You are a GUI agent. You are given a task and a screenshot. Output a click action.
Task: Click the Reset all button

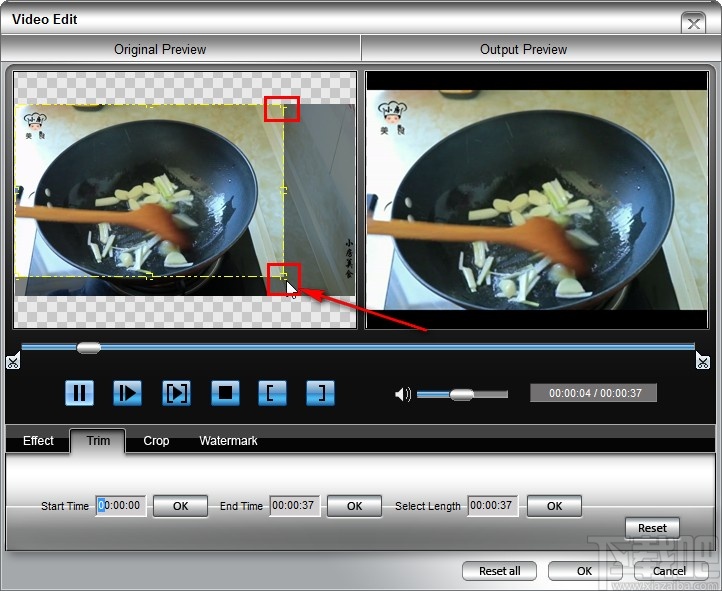500,571
